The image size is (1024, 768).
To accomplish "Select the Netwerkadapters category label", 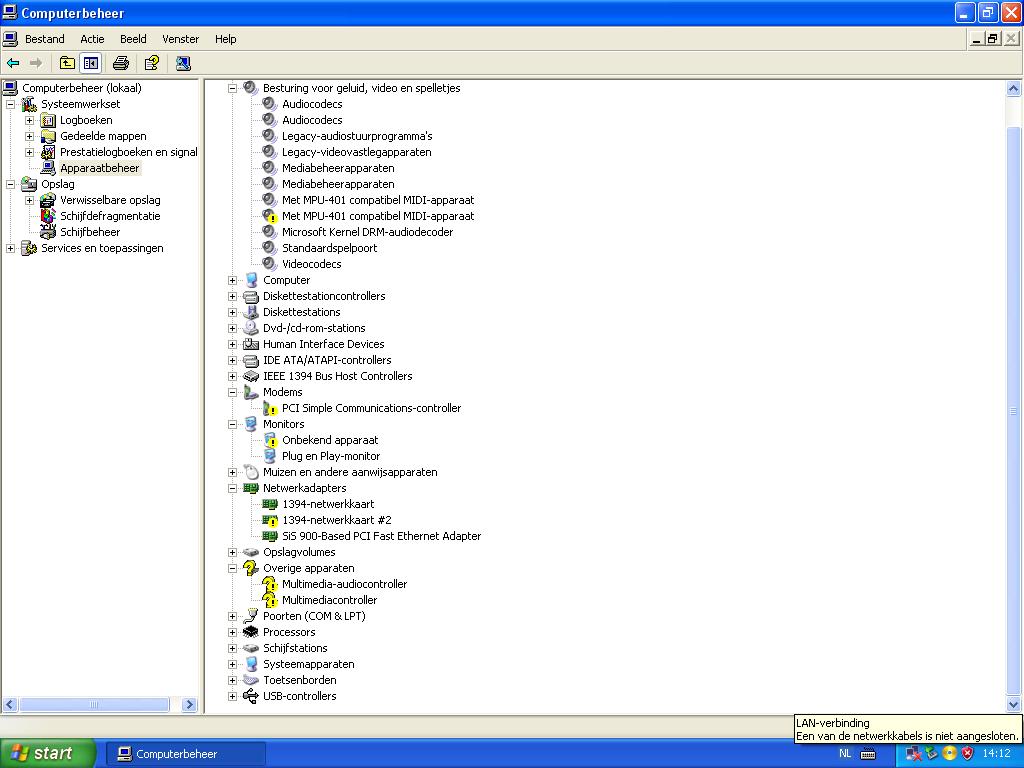I will coord(304,488).
